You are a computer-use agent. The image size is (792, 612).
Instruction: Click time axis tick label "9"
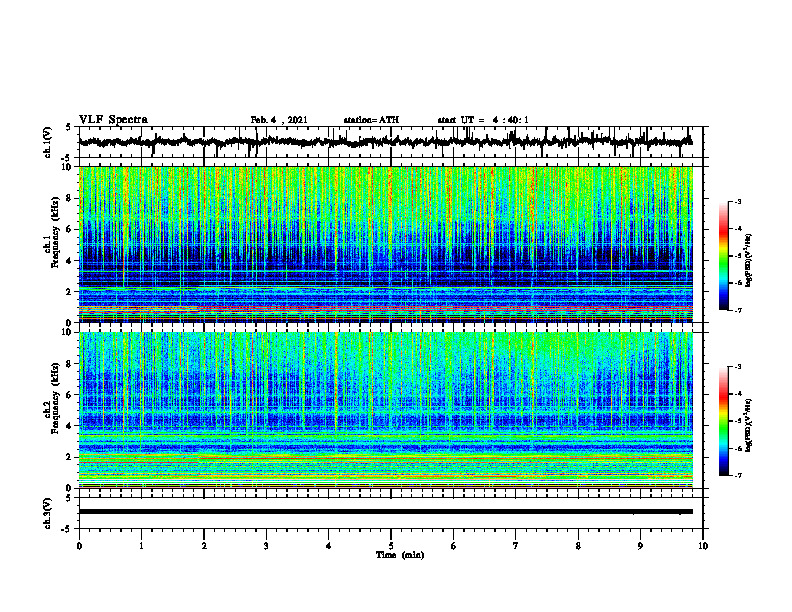pos(640,546)
